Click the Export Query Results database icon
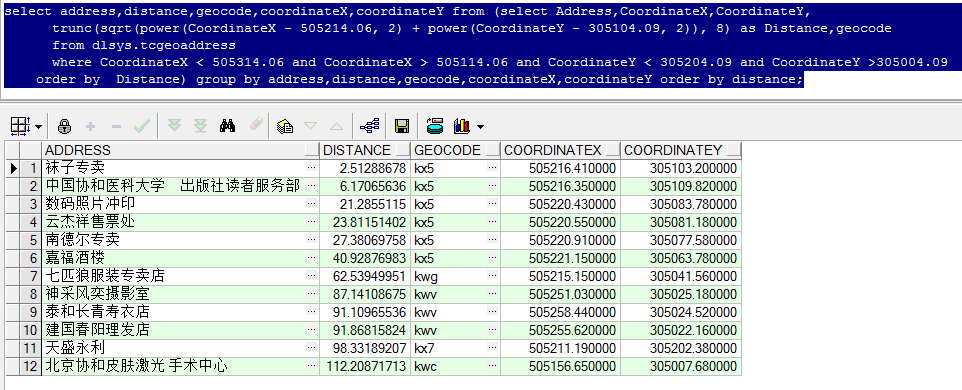Viewport: 962px width, 390px height. click(434, 126)
